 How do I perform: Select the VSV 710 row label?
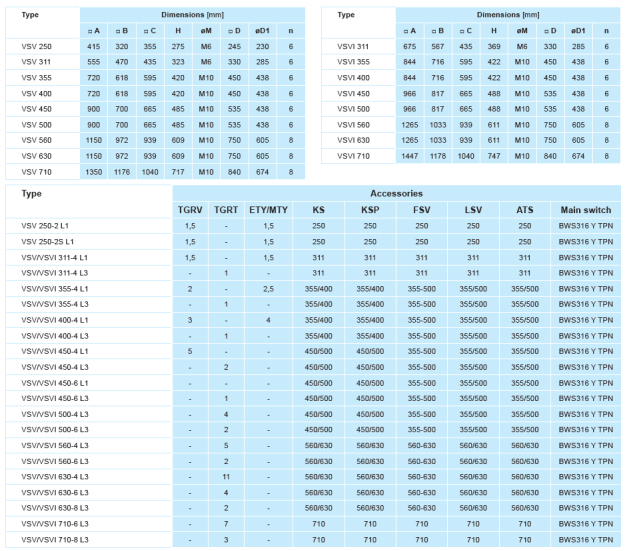[36, 172]
